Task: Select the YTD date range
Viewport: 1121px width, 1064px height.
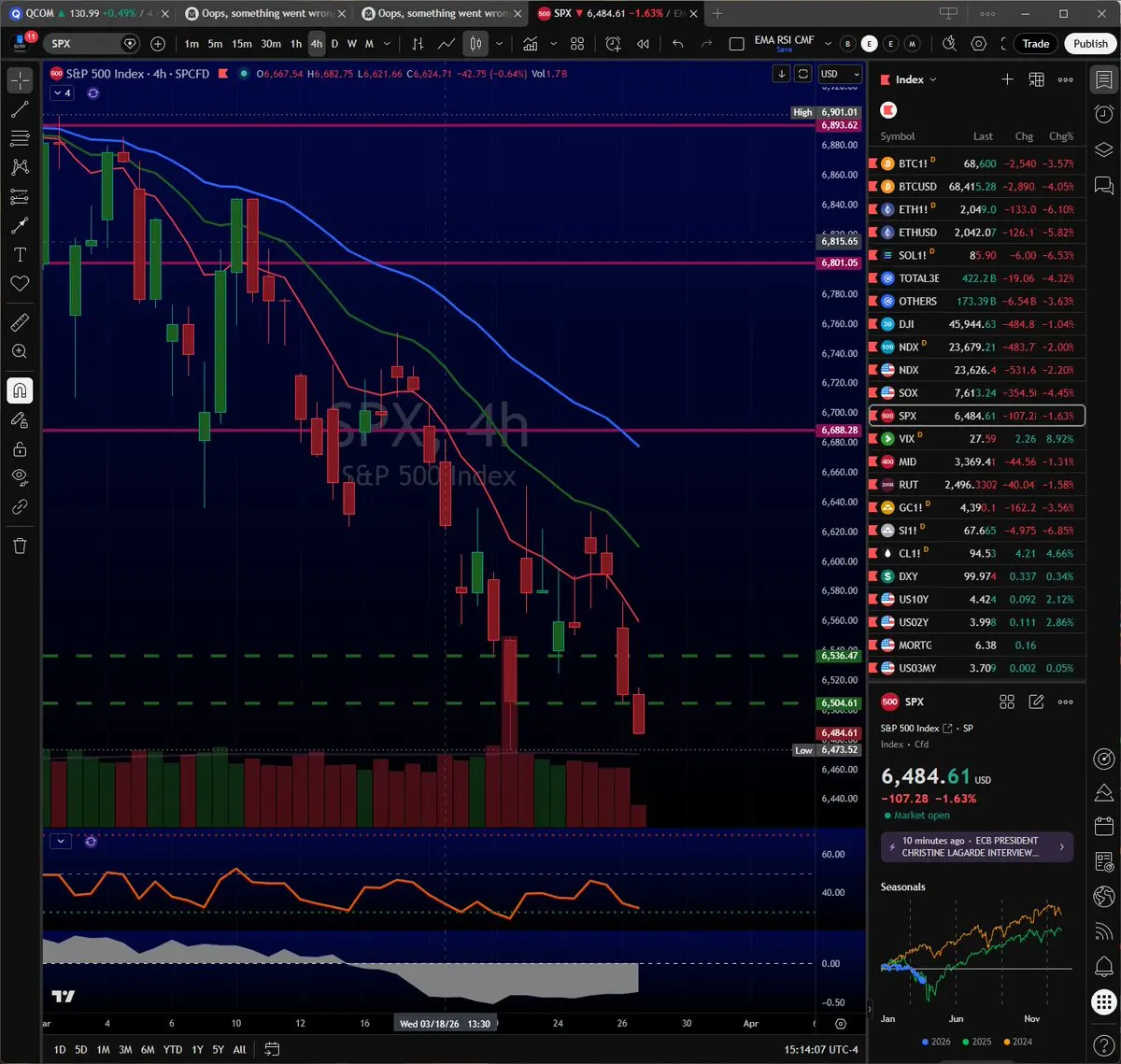Action: (x=172, y=1049)
